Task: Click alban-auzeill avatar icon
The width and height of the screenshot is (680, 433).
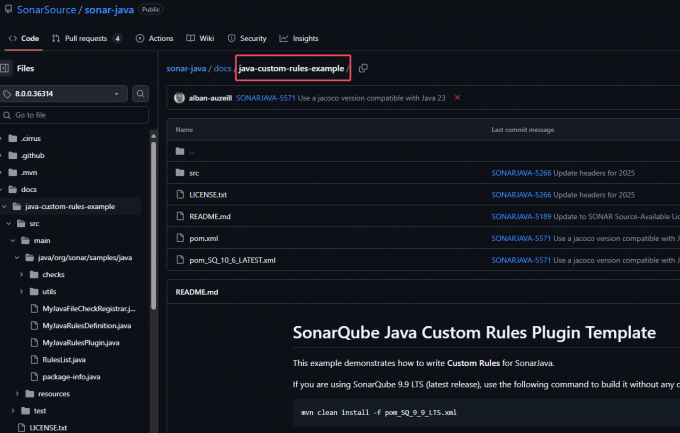Action: pos(179,98)
